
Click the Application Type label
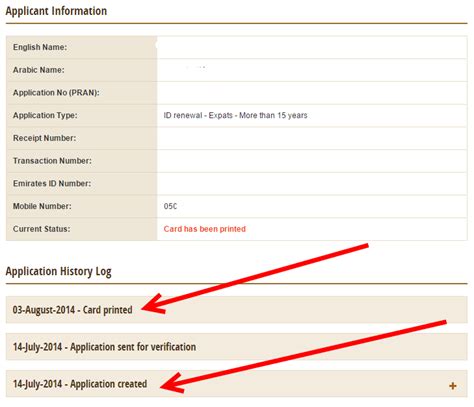point(45,115)
